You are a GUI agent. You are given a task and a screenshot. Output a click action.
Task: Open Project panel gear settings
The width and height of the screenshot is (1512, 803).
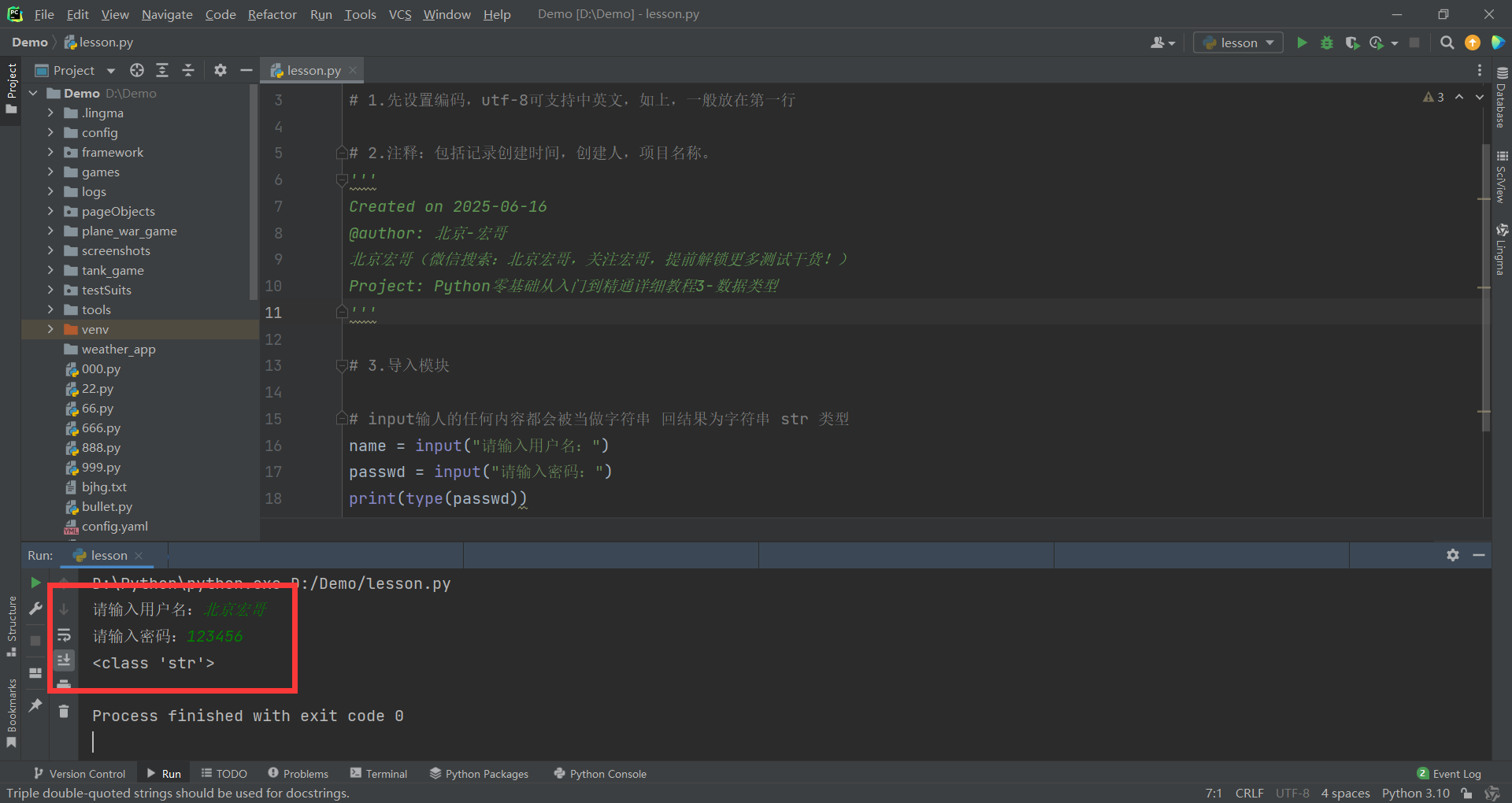tap(220, 70)
